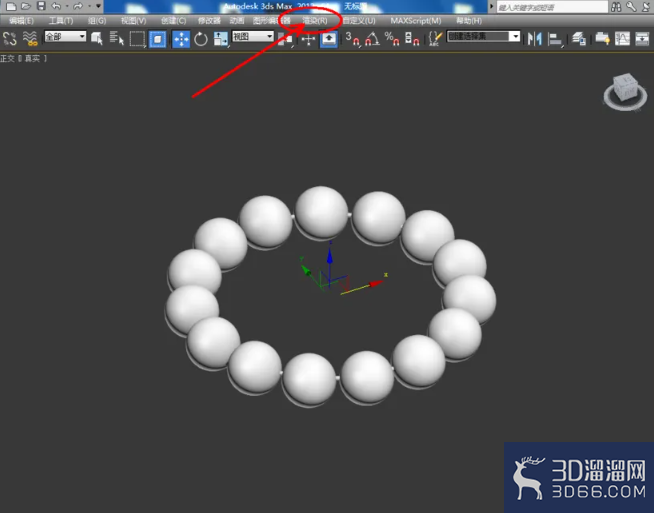Toggle Spinner Snap
654x513 pixels.
412,39
